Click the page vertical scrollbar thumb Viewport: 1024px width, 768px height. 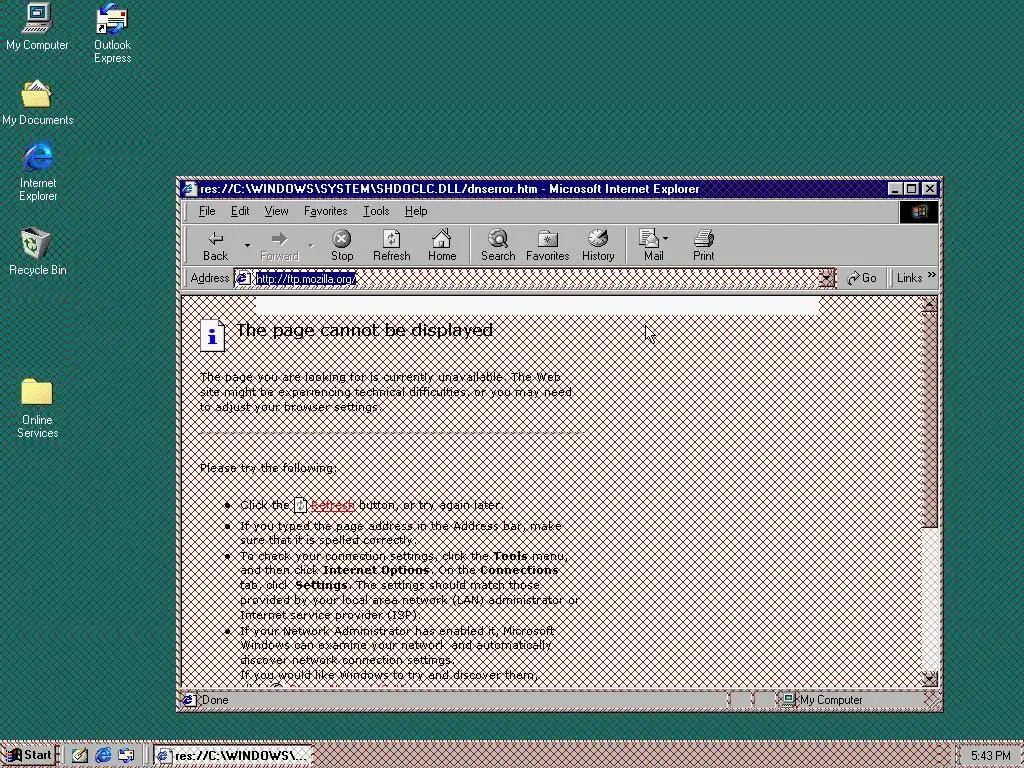(929, 420)
